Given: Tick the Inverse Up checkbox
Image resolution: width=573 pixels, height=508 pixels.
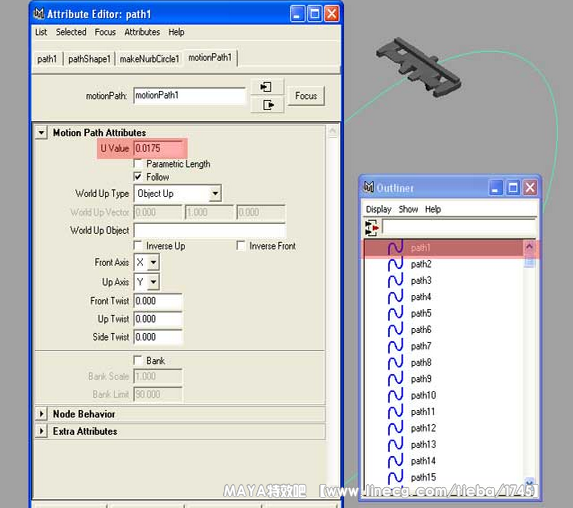Looking at the screenshot, I should (138, 245).
